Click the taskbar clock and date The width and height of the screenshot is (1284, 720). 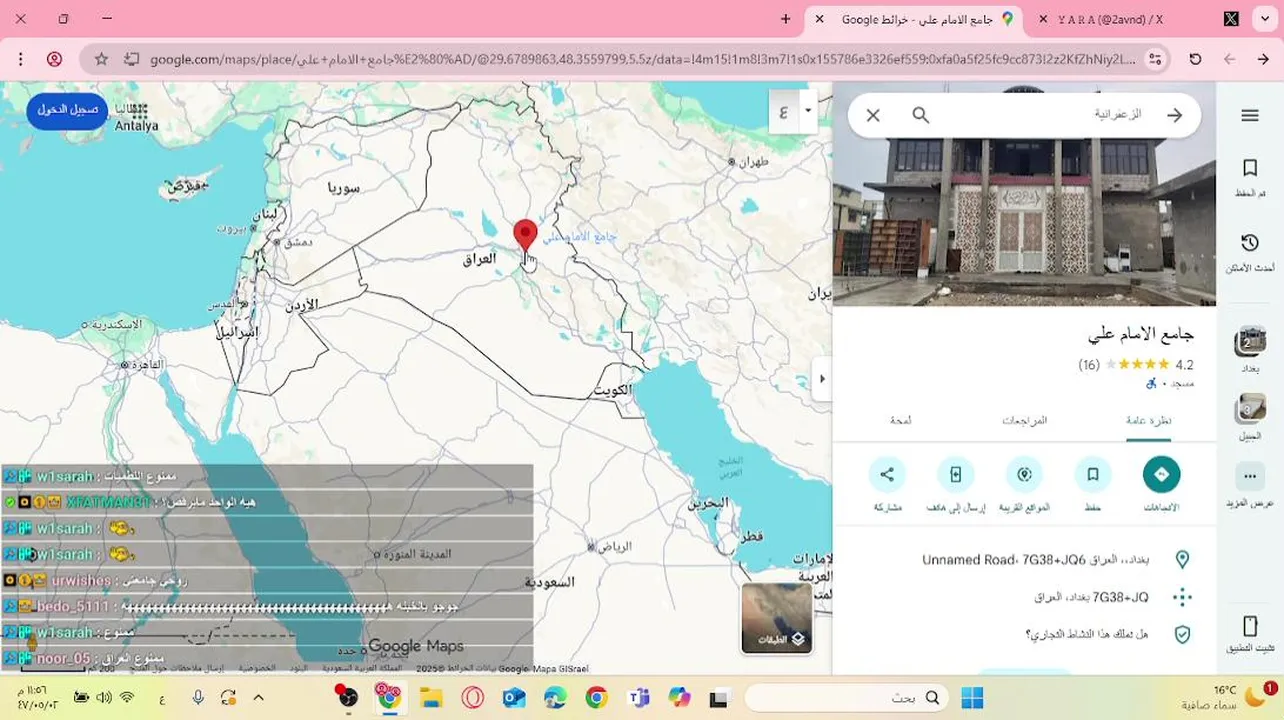tap(37, 697)
